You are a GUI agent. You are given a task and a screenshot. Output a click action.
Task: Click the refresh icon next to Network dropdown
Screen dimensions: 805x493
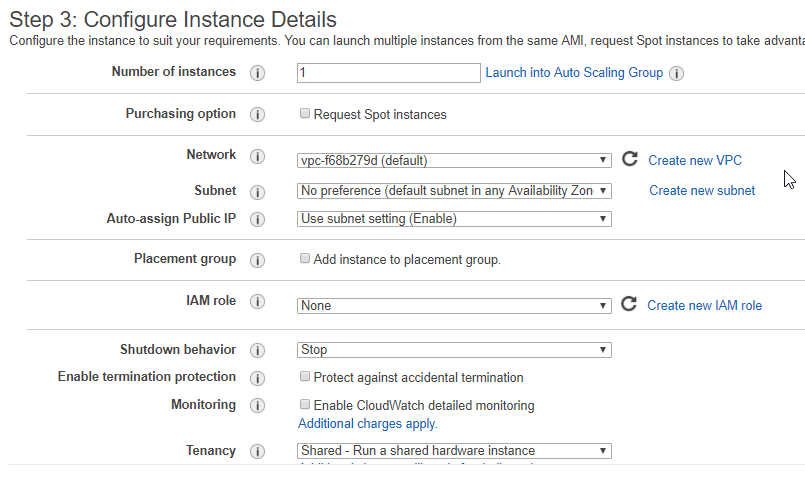click(x=629, y=159)
